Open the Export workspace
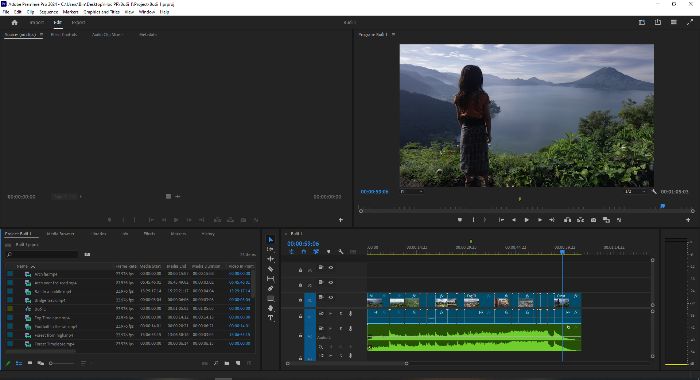This screenshot has width=700, height=380. tap(78, 22)
